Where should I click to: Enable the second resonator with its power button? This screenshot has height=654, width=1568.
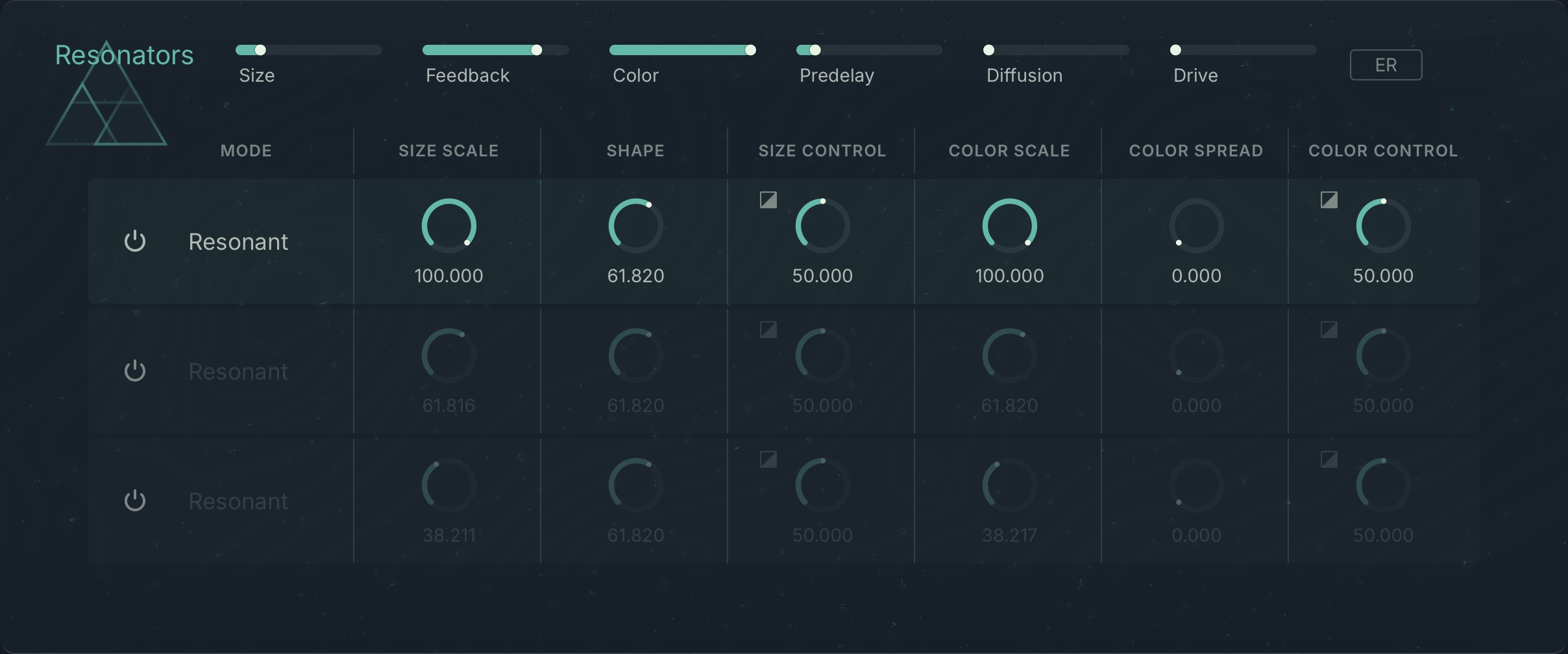134,370
